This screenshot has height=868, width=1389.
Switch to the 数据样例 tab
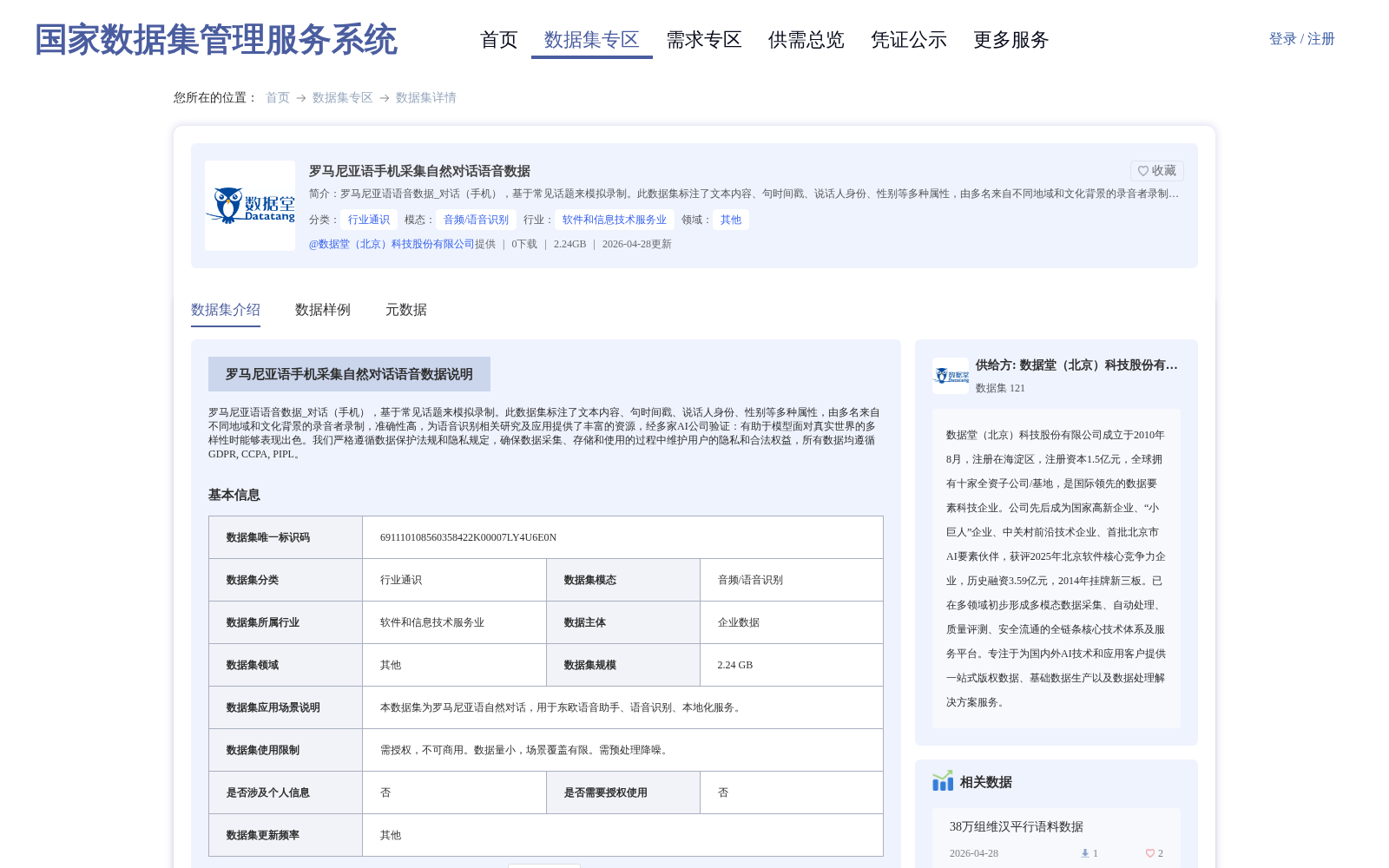tap(323, 310)
